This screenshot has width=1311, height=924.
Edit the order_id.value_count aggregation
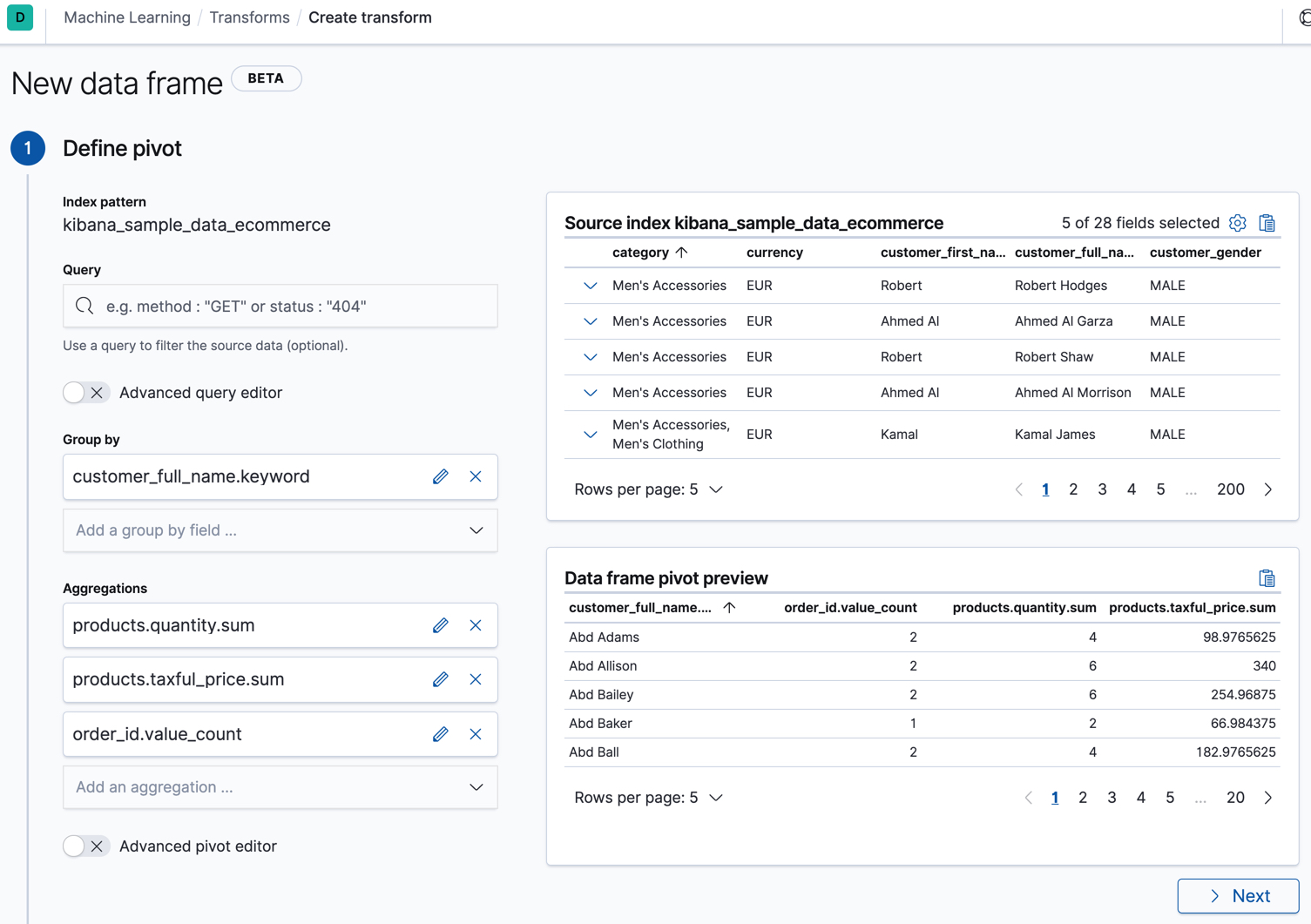pyautogui.click(x=440, y=733)
